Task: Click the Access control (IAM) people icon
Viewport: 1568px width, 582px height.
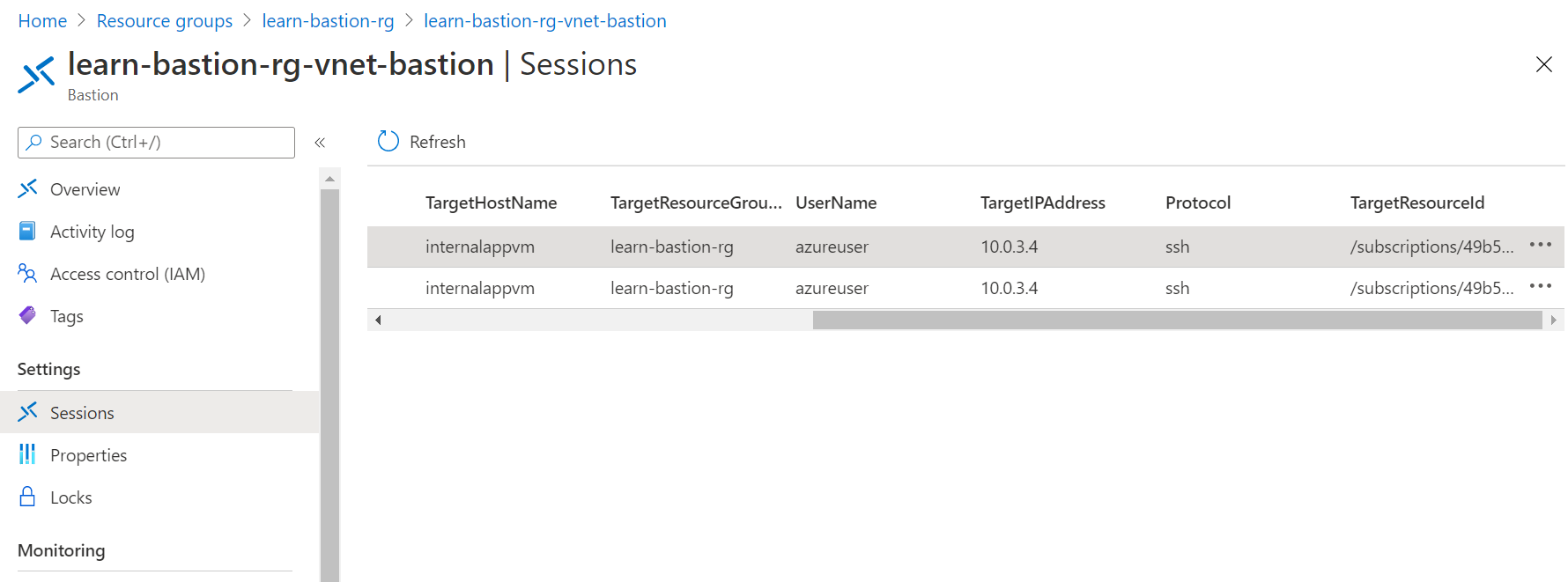Action: (x=28, y=273)
